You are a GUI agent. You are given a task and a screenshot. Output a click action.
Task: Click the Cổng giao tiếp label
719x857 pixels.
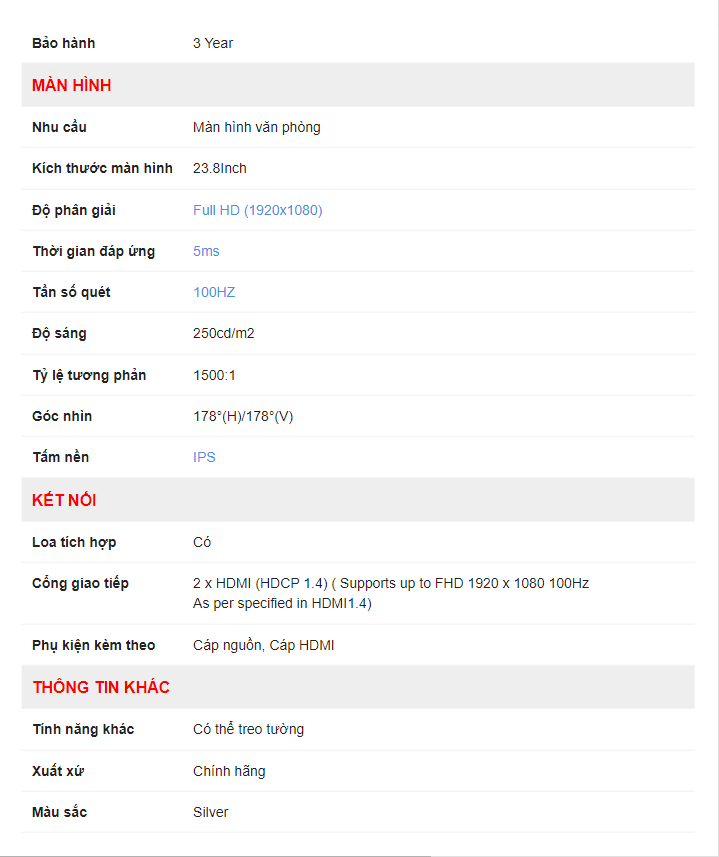80,583
